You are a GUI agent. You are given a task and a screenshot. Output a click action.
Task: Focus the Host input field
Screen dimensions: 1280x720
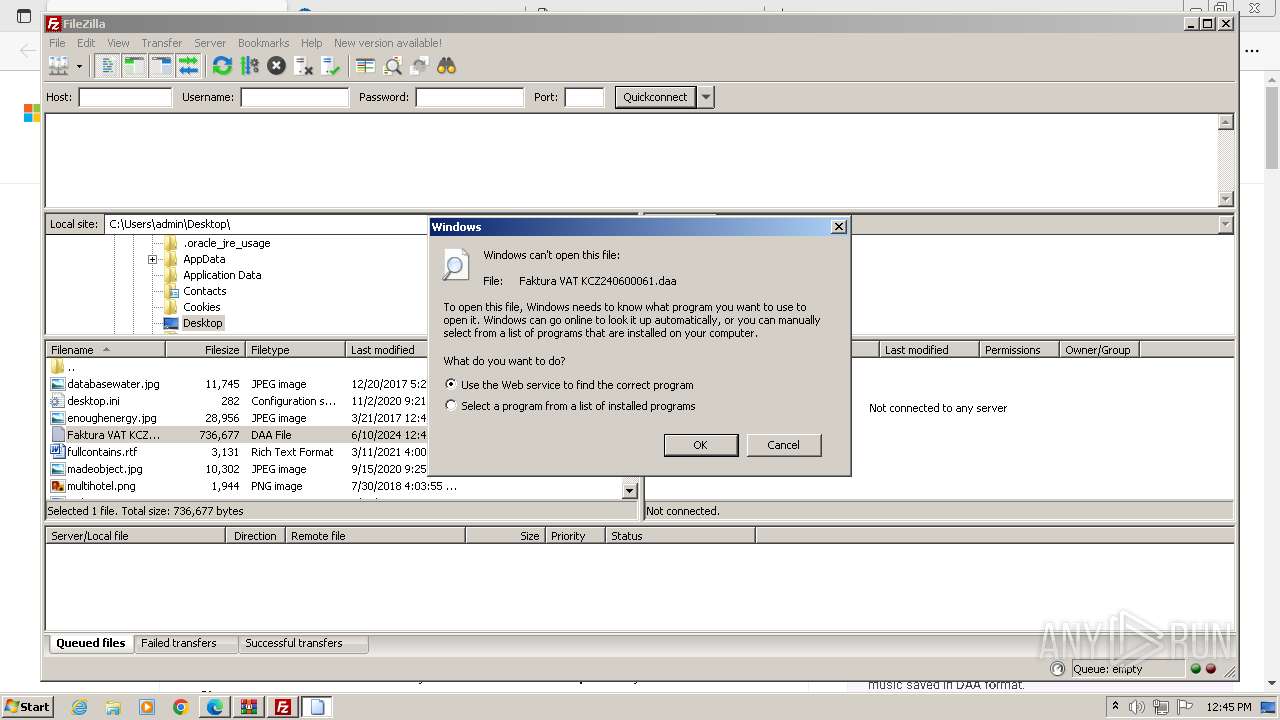click(125, 97)
